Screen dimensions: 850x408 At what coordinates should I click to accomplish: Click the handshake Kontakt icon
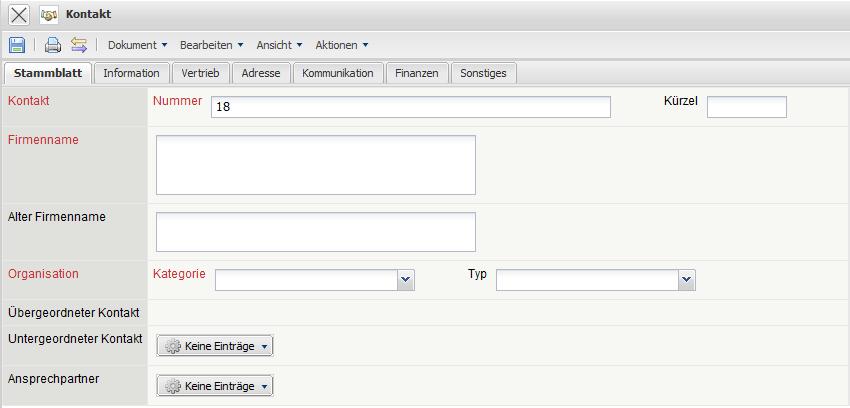[49, 15]
